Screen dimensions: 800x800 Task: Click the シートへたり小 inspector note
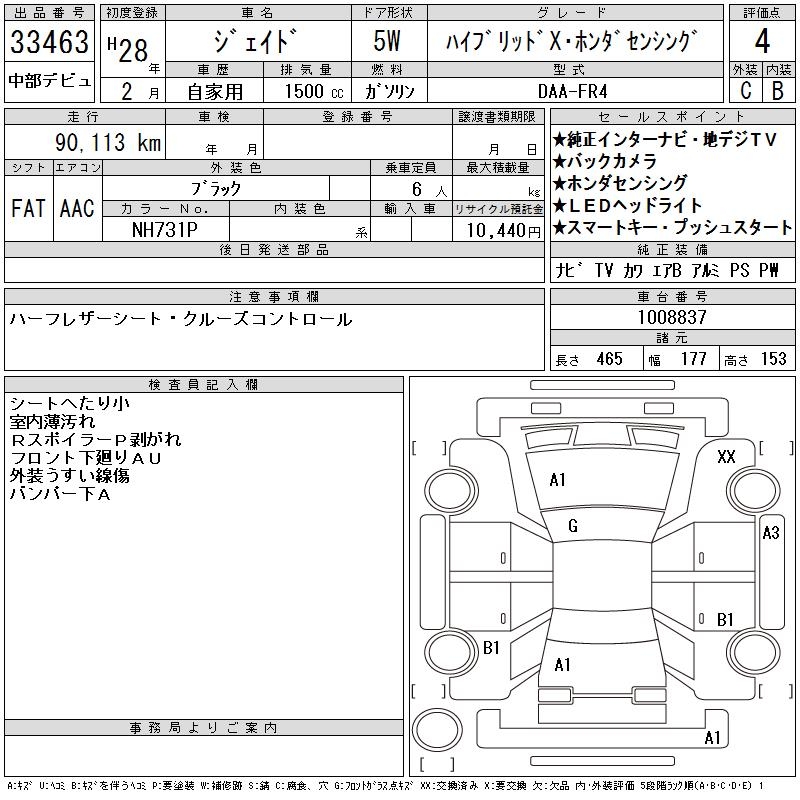pos(68,403)
